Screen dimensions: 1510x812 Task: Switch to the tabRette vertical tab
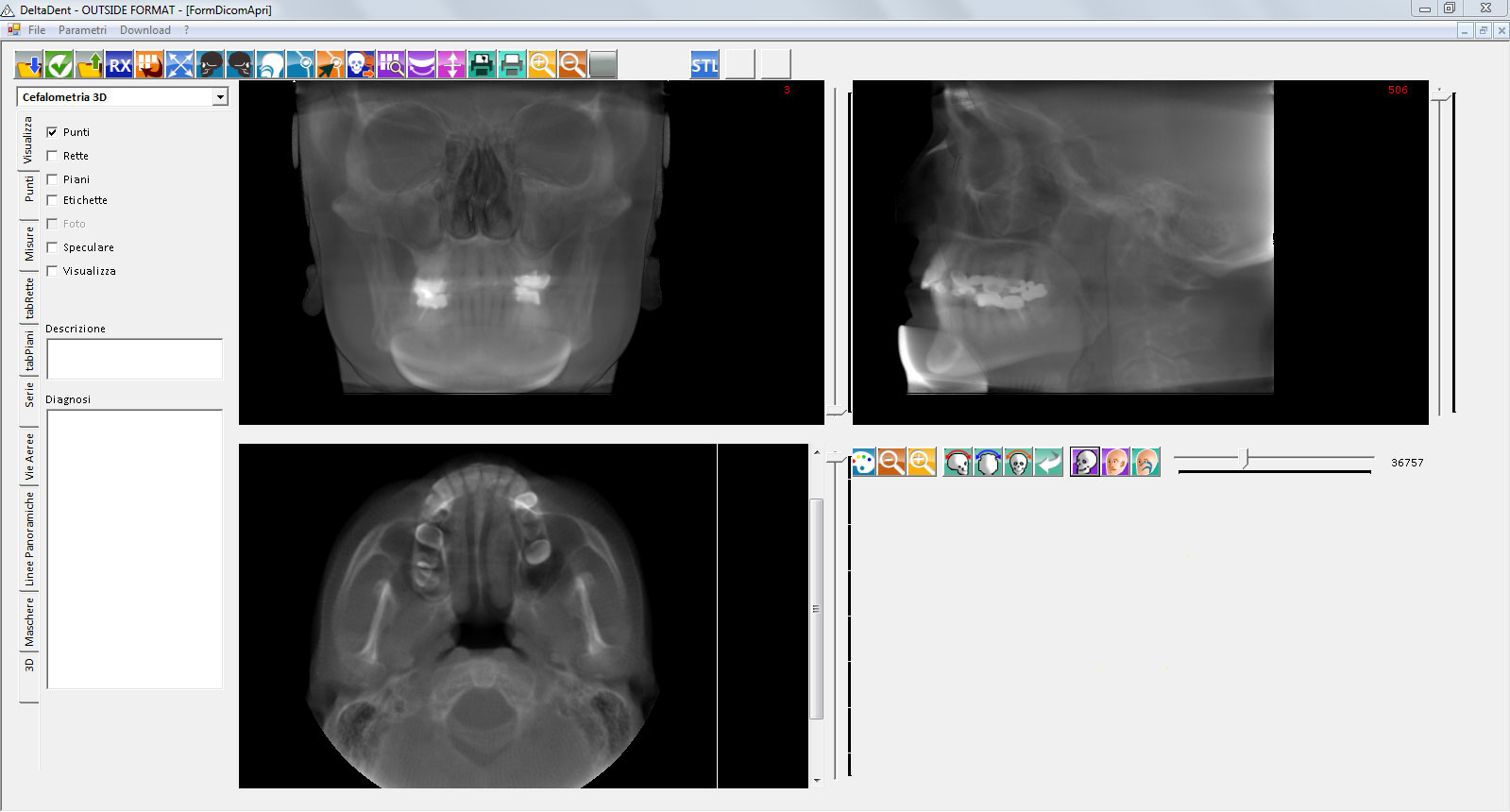click(x=29, y=298)
